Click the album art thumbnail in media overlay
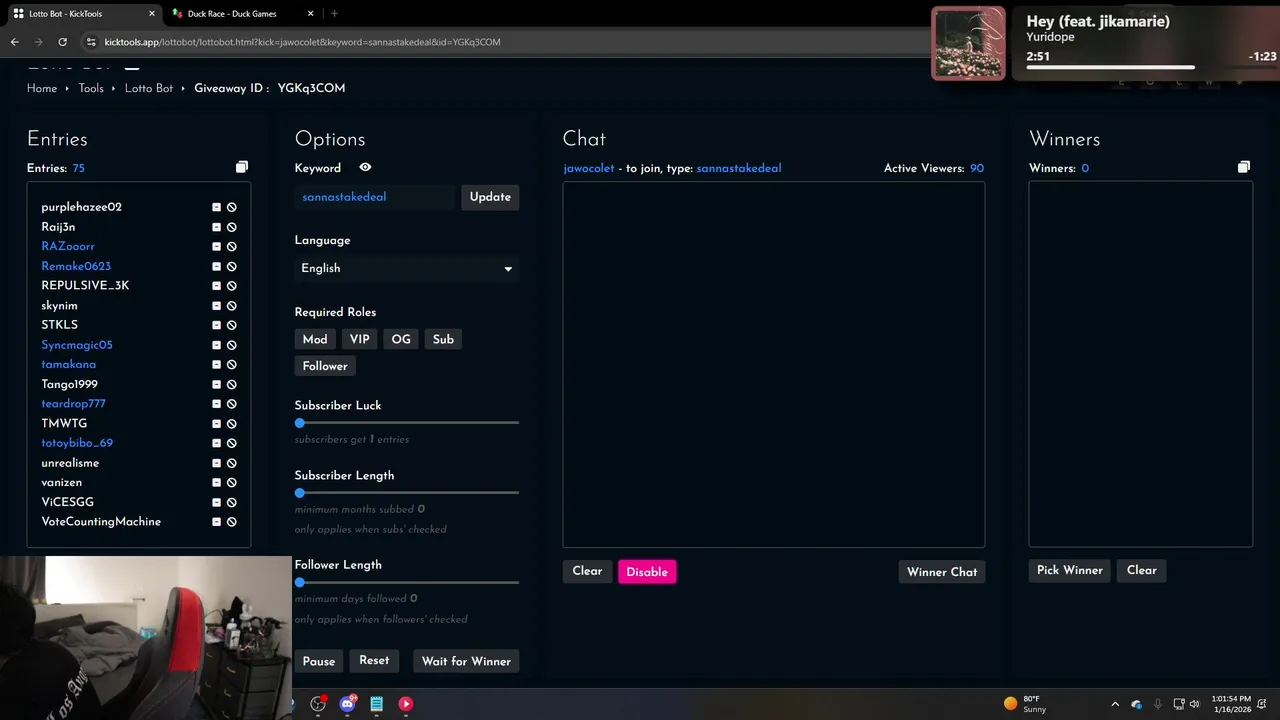1280x720 pixels. click(968, 43)
